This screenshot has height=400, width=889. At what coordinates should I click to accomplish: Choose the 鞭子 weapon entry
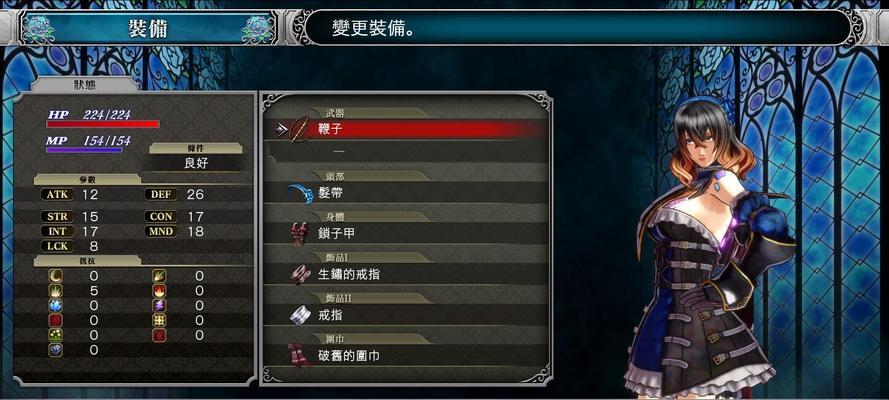(x=406, y=130)
